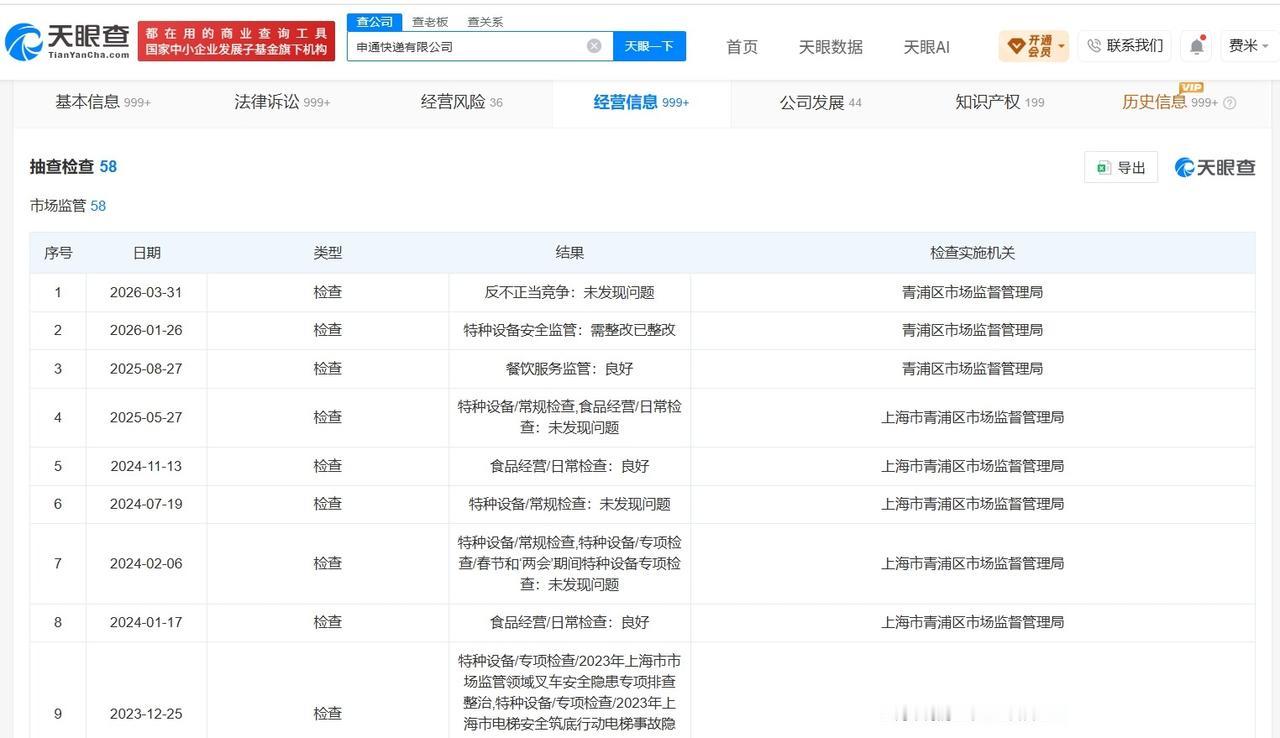Image resolution: width=1280 pixels, height=738 pixels.
Task: Click the date 2023-12-25
Action: (146, 713)
